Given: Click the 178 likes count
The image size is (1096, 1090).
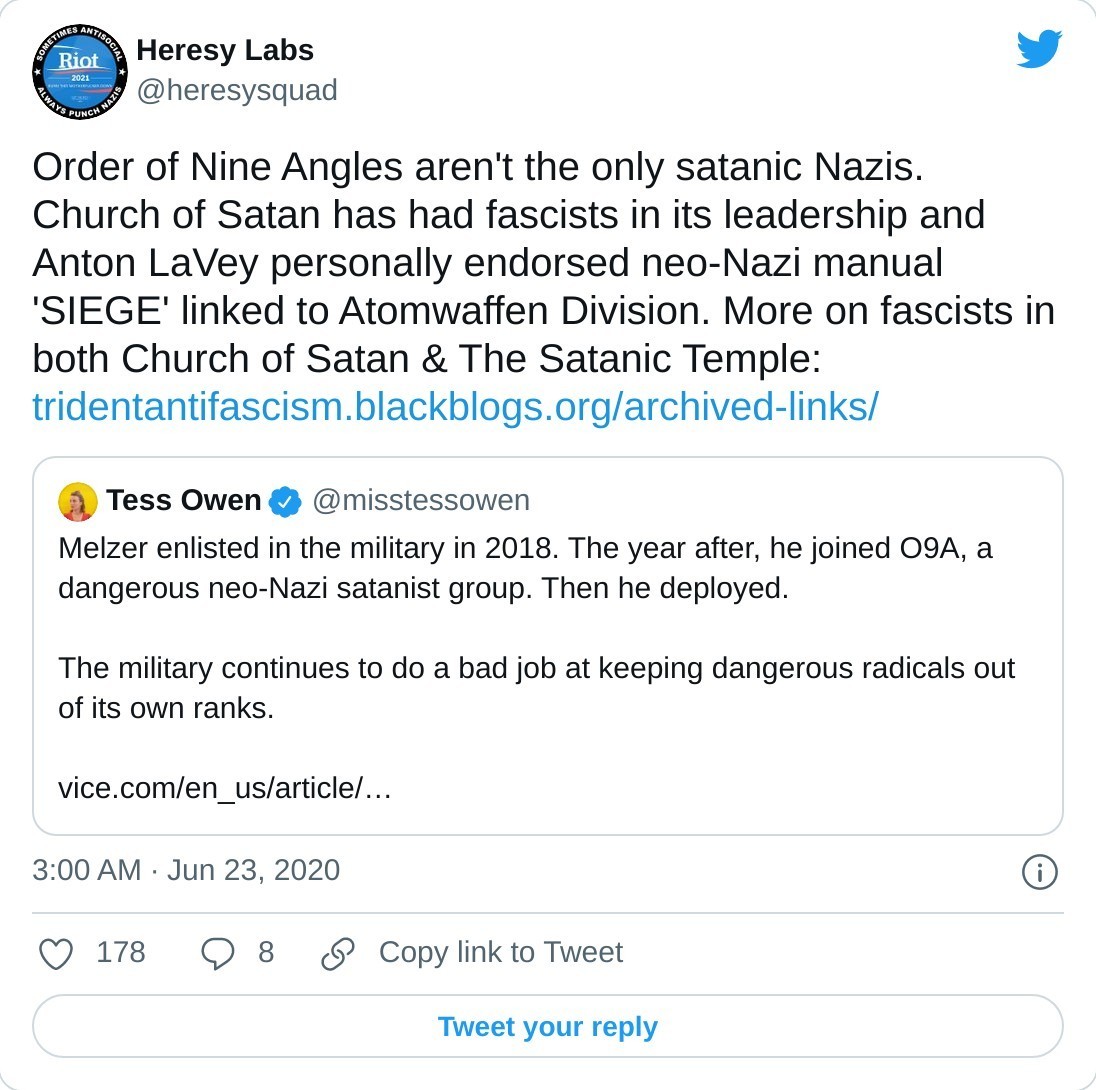Looking at the screenshot, I should point(121,952).
